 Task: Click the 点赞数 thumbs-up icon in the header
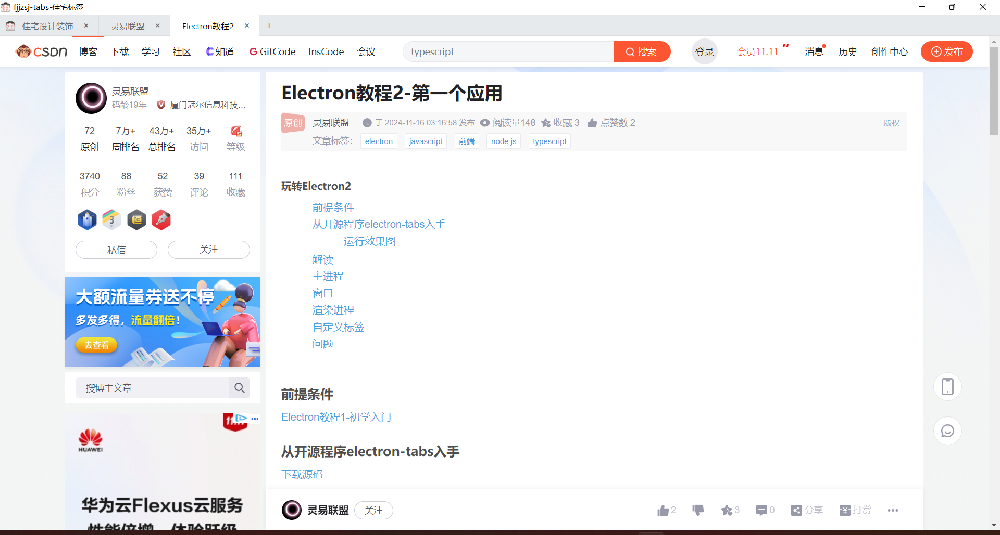tap(592, 123)
